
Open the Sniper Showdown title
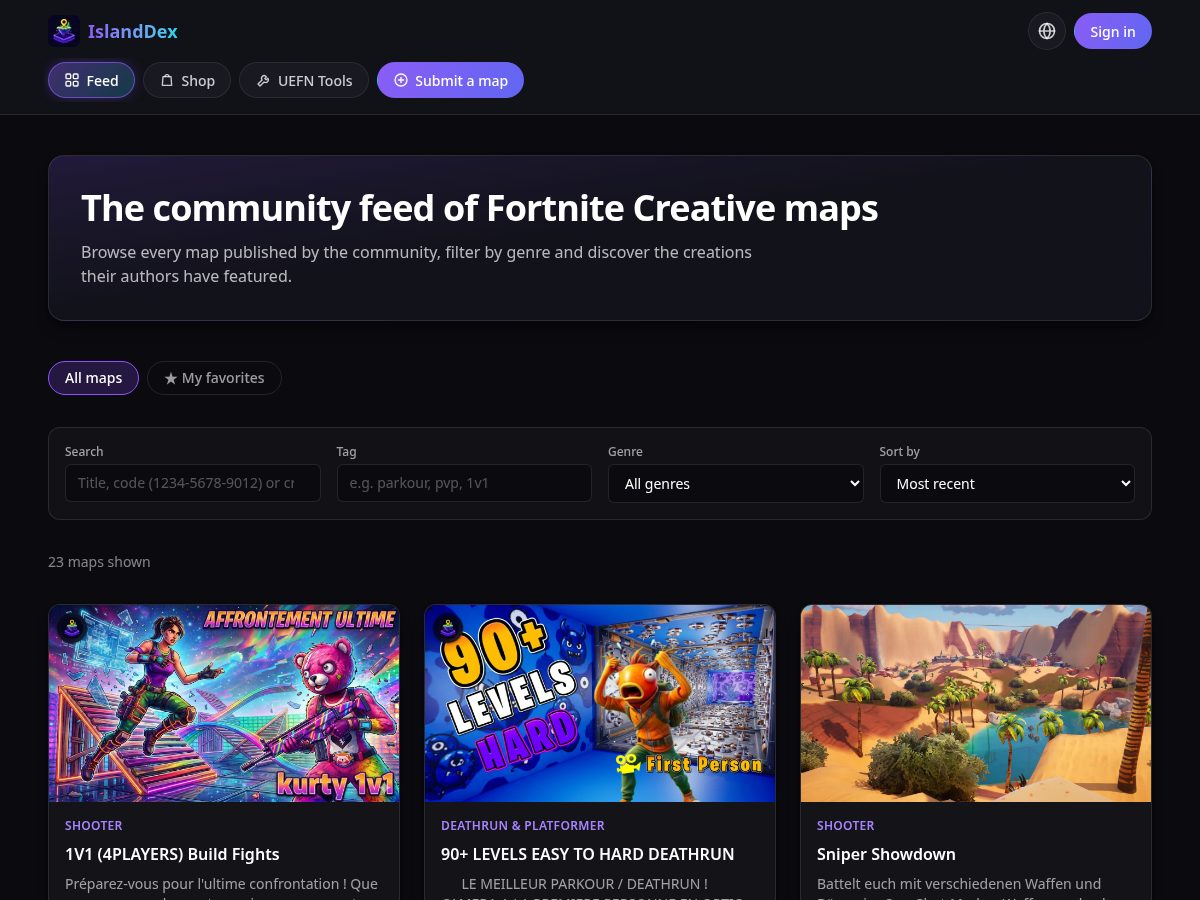point(886,854)
